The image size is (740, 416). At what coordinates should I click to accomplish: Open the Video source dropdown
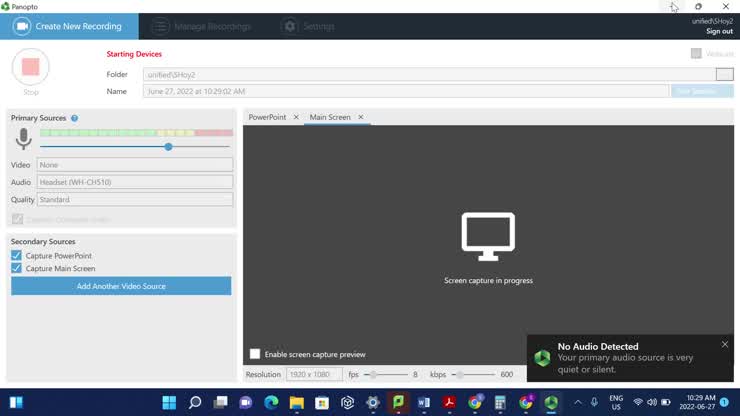134,165
